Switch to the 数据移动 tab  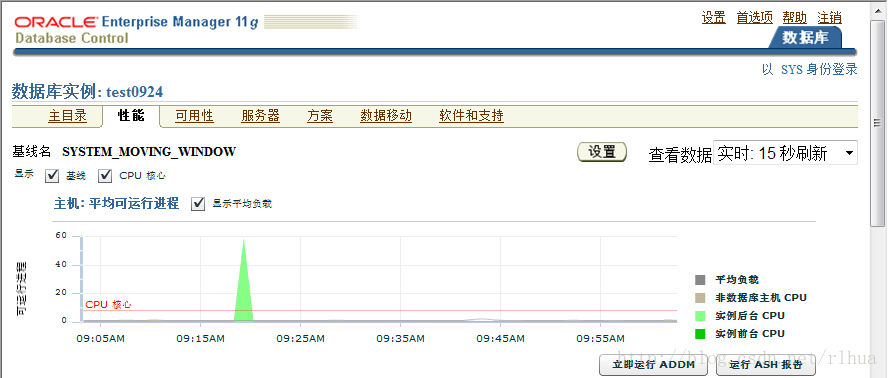386,116
